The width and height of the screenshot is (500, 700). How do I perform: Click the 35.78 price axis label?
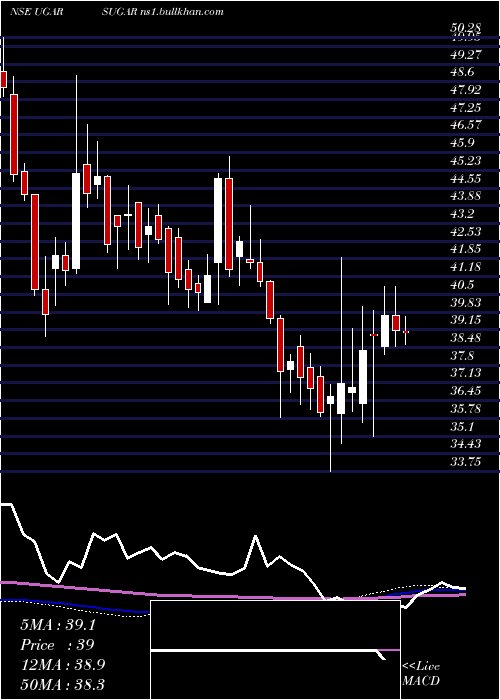pos(467,409)
